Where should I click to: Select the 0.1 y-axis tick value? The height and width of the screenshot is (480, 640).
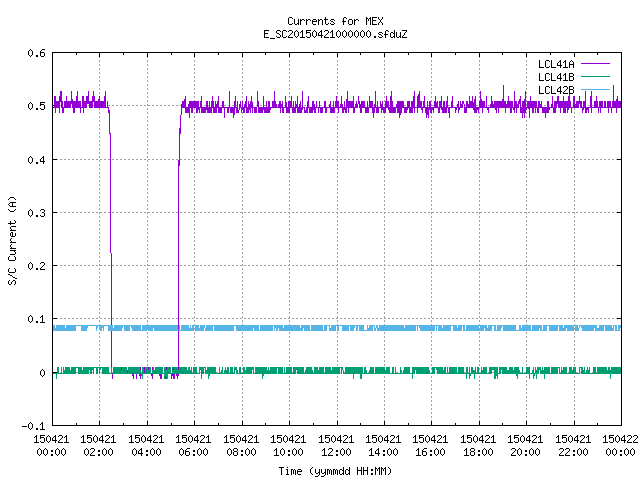[x=36, y=319]
